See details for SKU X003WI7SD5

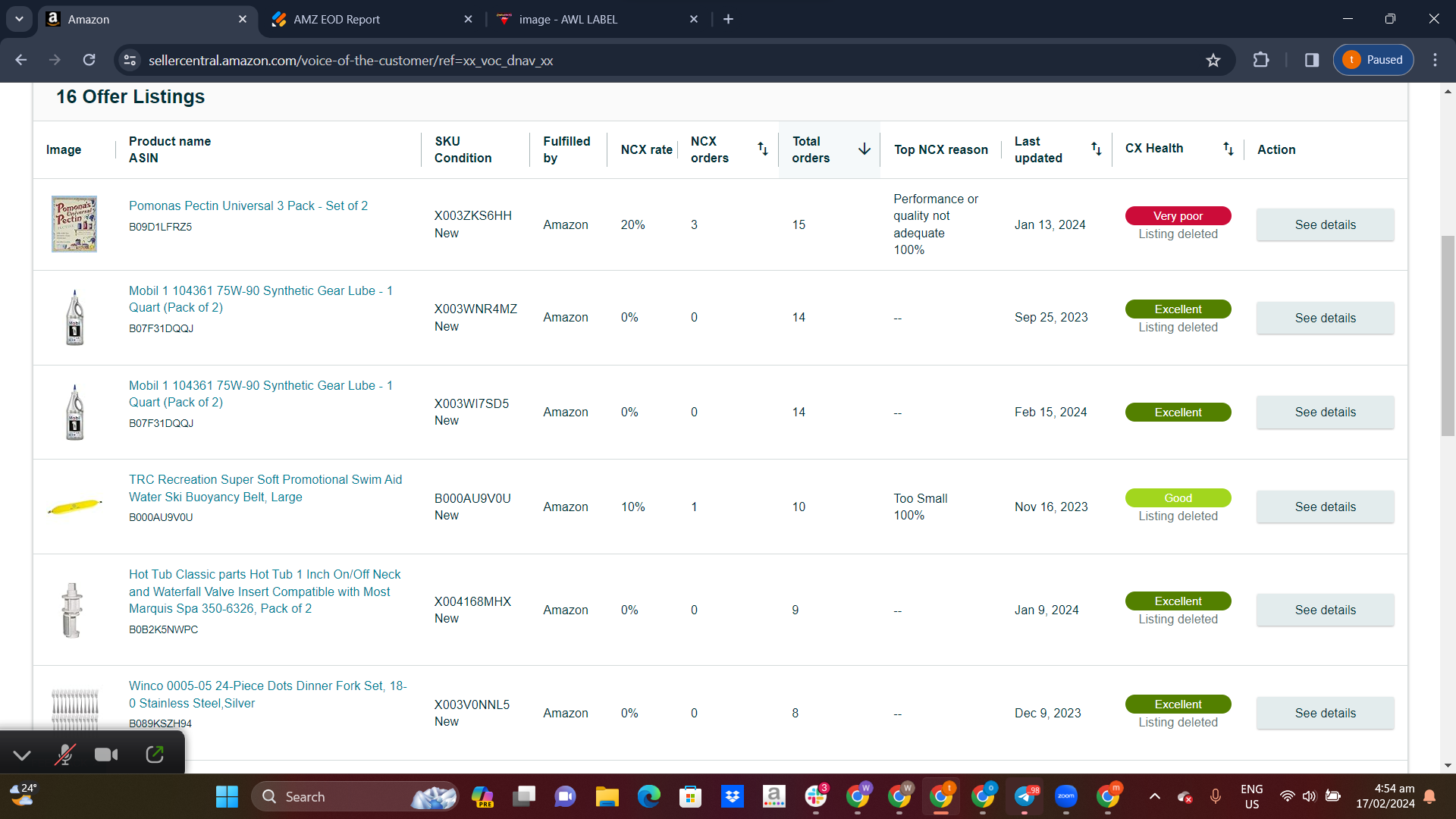pos(1325,412)
